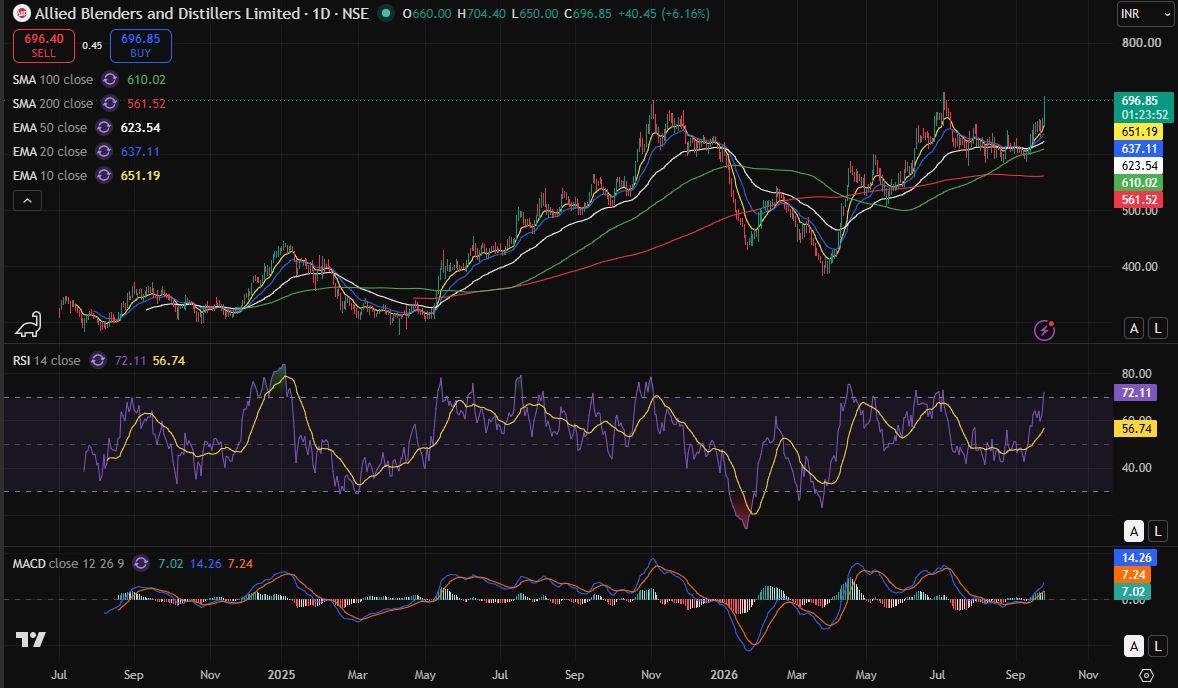Open the TradingView logo link

(31, 639)
